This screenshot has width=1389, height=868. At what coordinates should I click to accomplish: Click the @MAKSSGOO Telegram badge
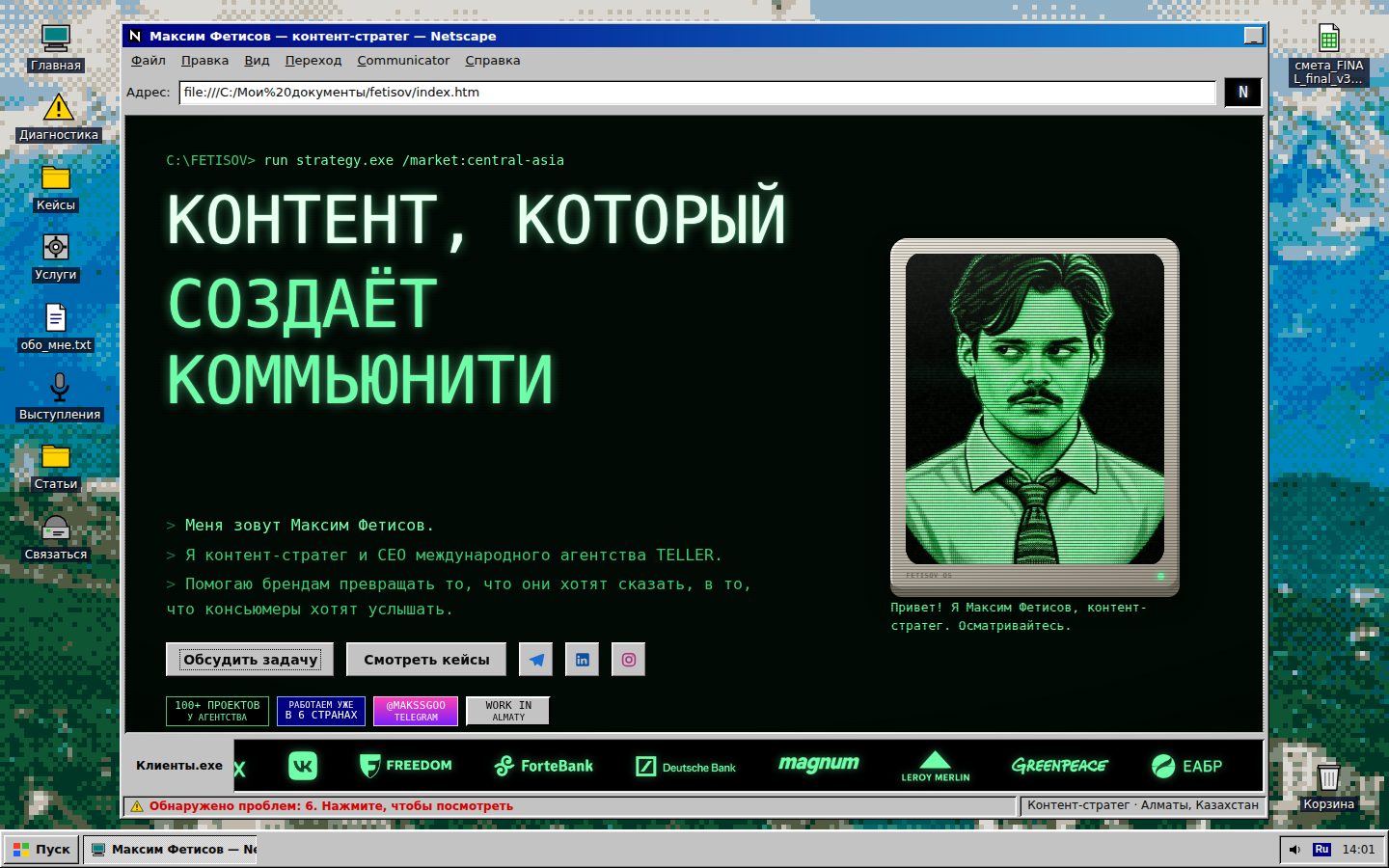416,711
